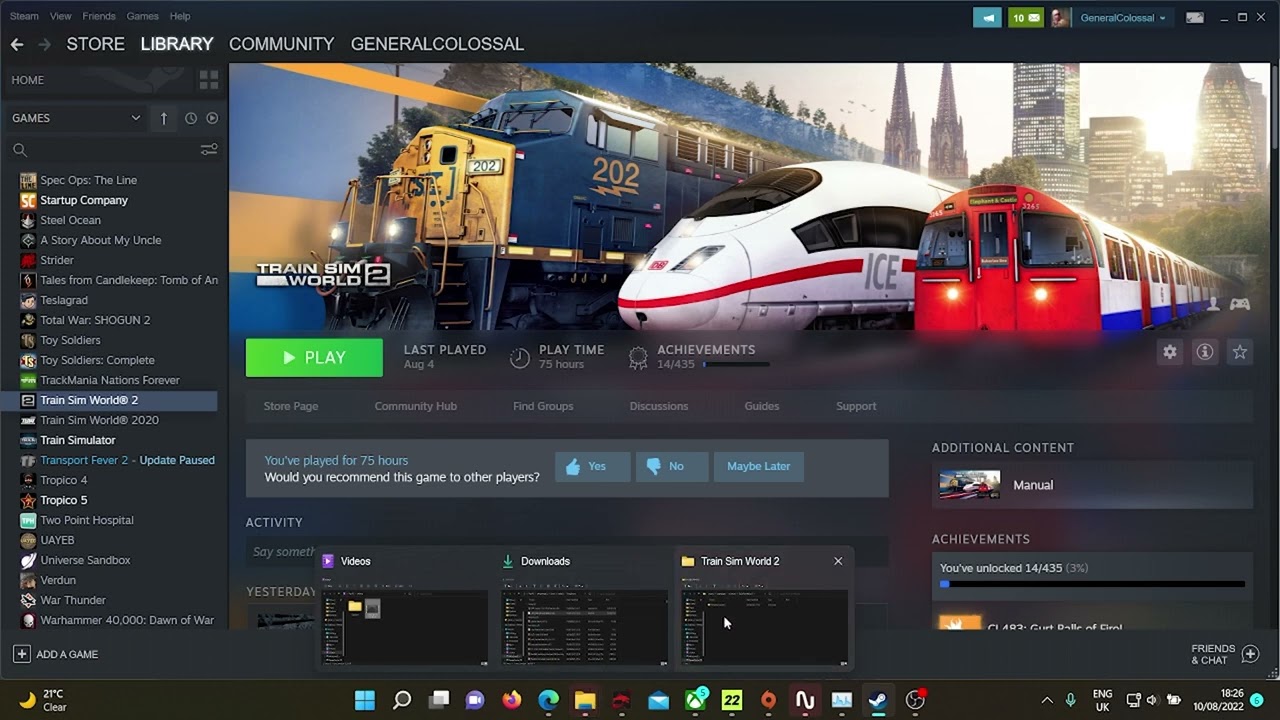This screenshot has width=1280, height=720.
Task: Open the Discussions link
Action: coord(659,406)
